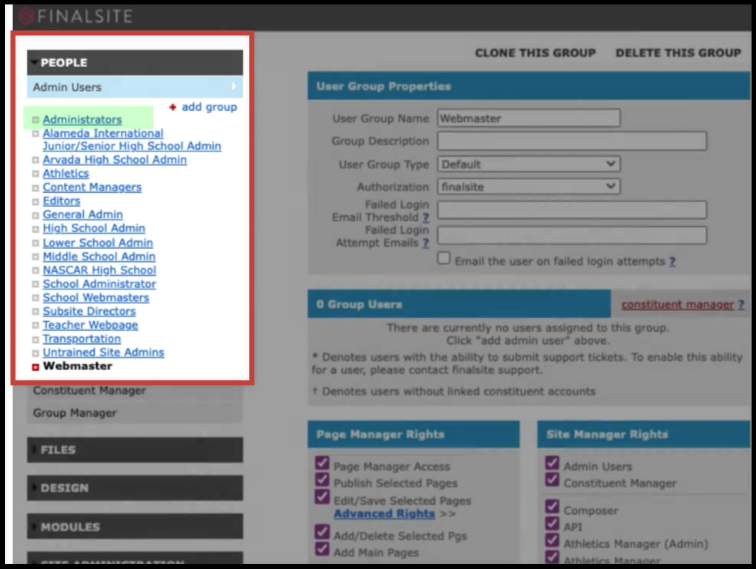Screen dimensions: 756x569
Task: Open the Advanced Rights link
Action: pos(384,514)
